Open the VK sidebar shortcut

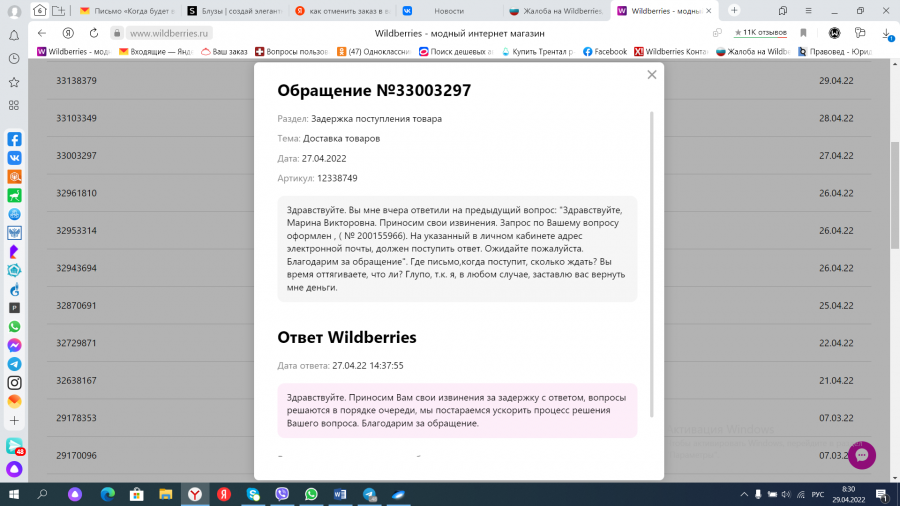[x=14, y=158]
